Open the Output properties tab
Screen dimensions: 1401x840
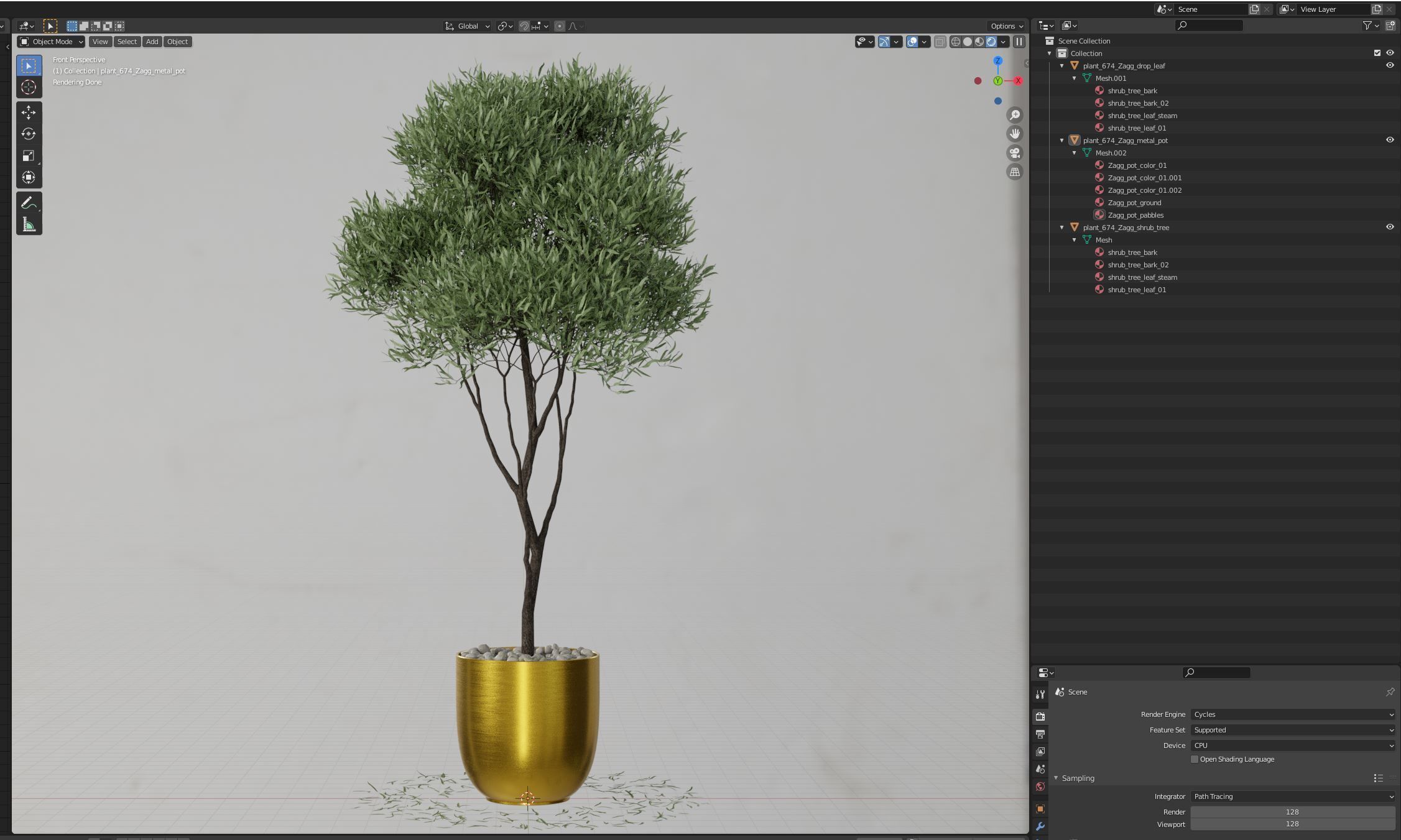pos(1040,734)
